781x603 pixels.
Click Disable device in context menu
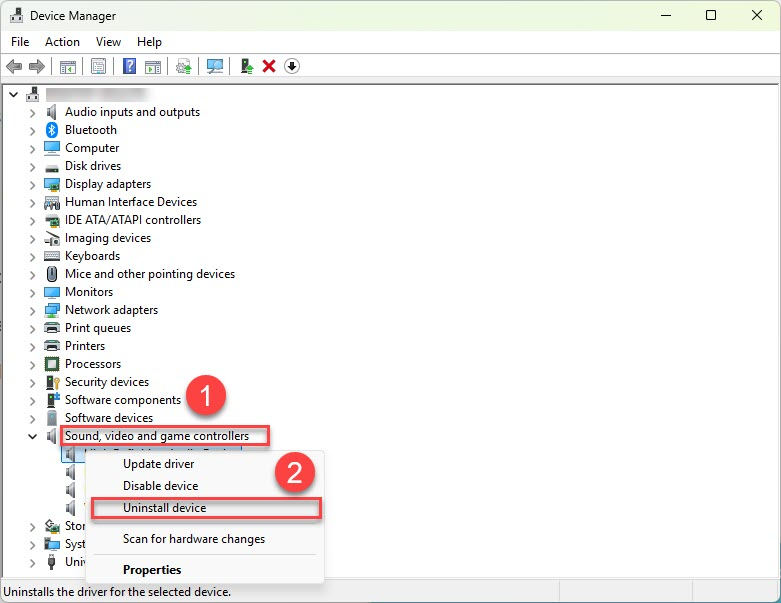pyautogui.click(x=160, y=486)
